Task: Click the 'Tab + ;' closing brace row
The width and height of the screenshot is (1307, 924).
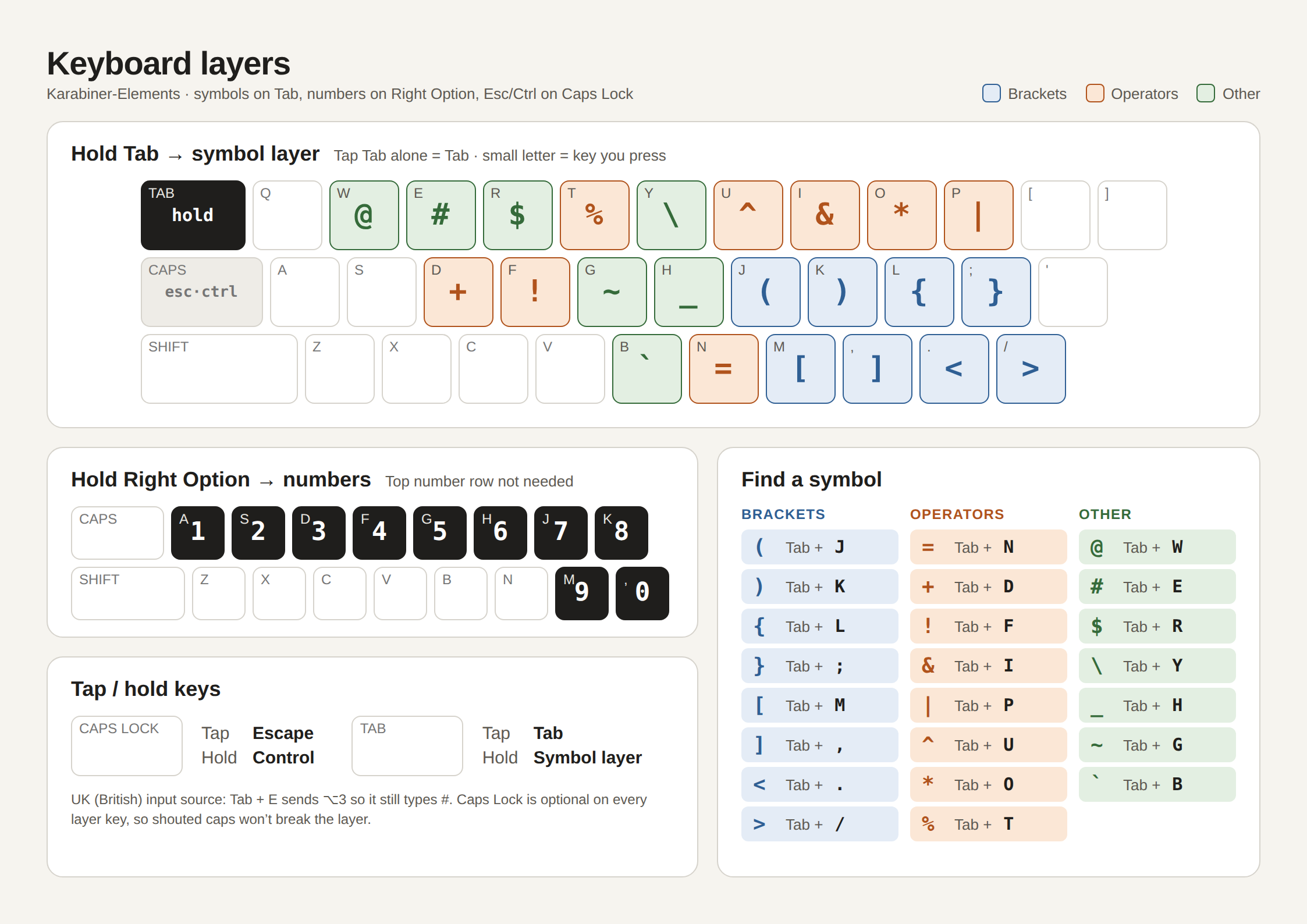Action: click(819, 666)
